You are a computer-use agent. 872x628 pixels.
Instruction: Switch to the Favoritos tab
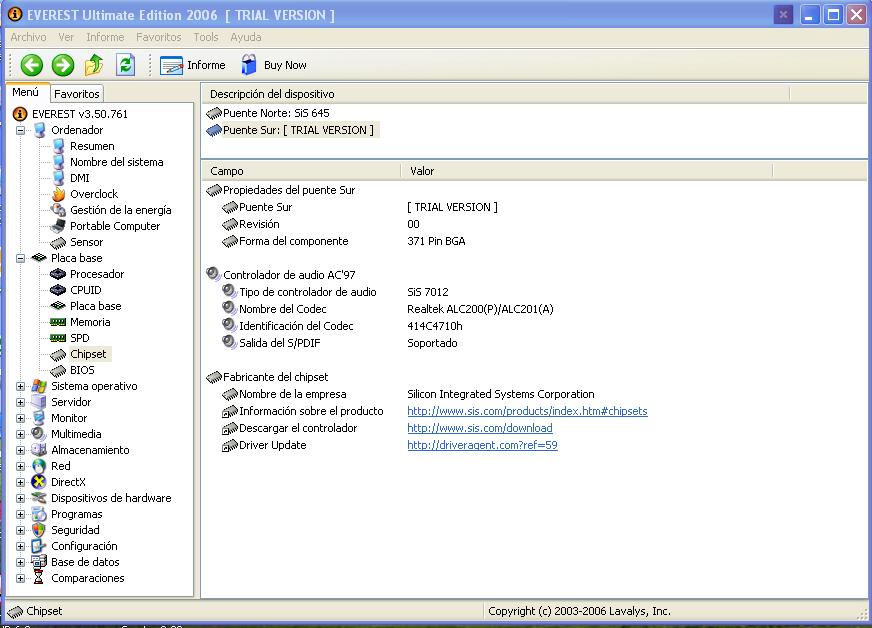77,94
